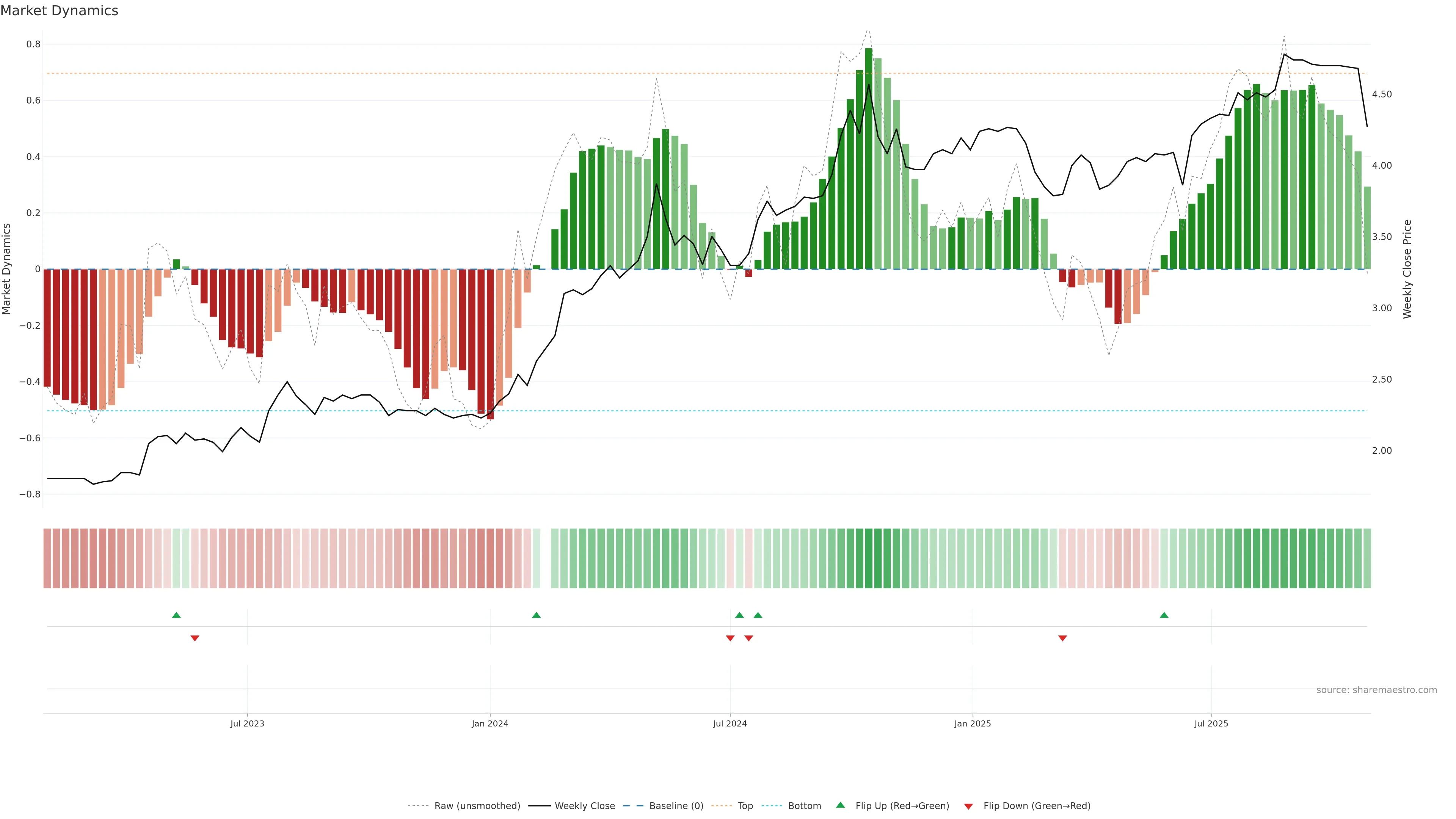1456x819 pixels.
Task: Hide the Top threshold legend item
Action: 745,805
